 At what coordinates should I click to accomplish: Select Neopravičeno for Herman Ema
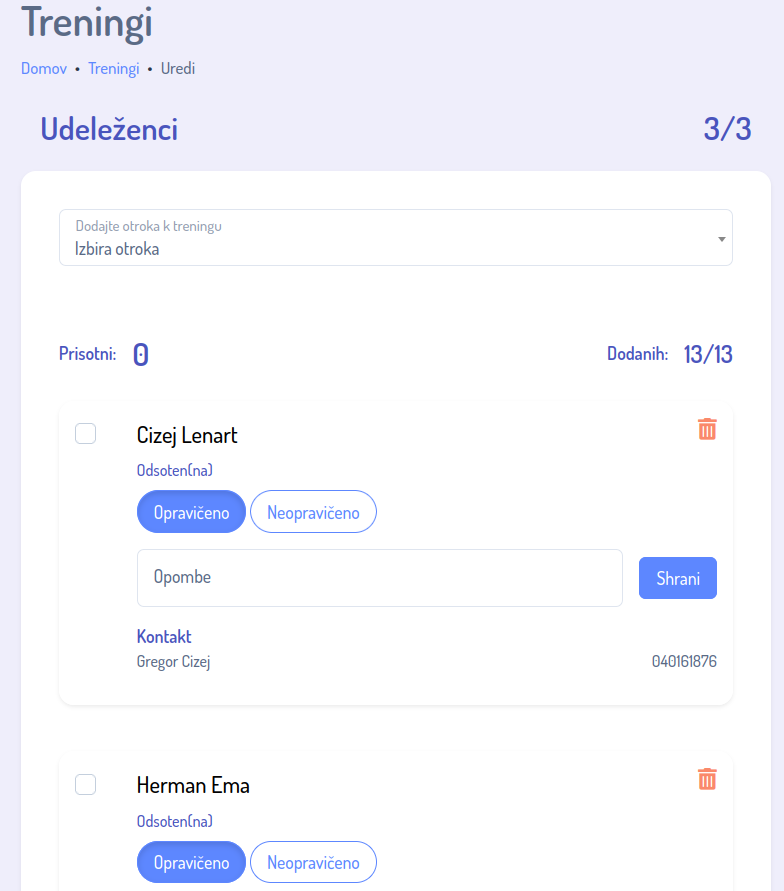click(313, 862)
